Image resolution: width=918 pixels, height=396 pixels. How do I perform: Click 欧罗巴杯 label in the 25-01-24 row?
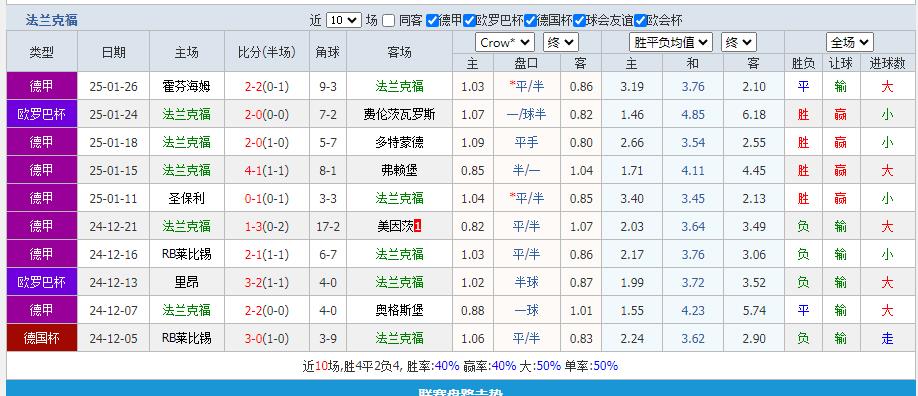tap(42, 115)
